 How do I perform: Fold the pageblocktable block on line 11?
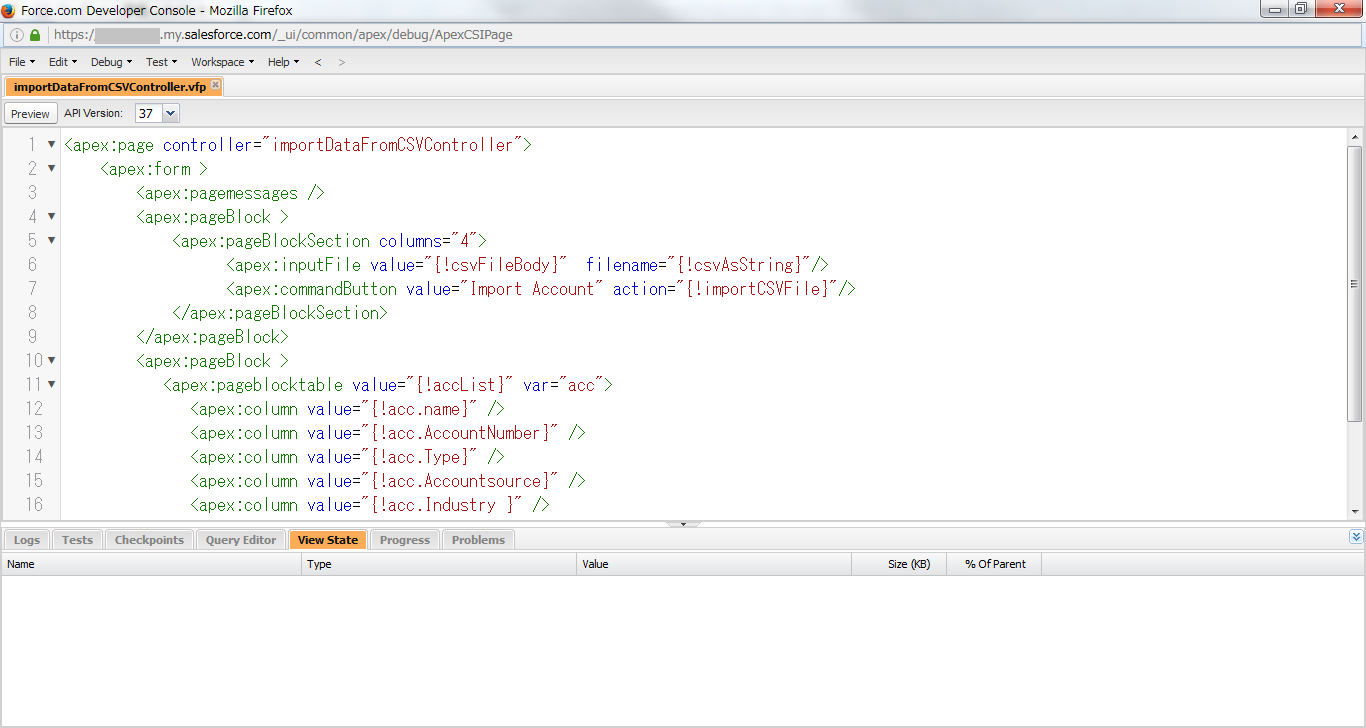coord(51,385)
